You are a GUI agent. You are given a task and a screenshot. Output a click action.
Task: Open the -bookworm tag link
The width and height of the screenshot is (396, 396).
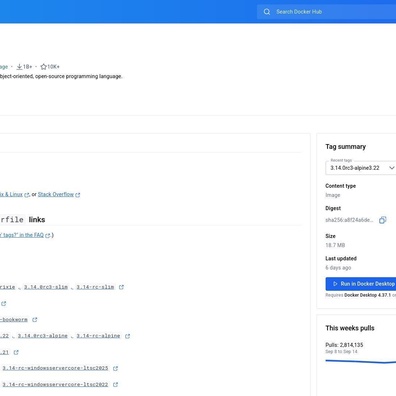[14, 320]
